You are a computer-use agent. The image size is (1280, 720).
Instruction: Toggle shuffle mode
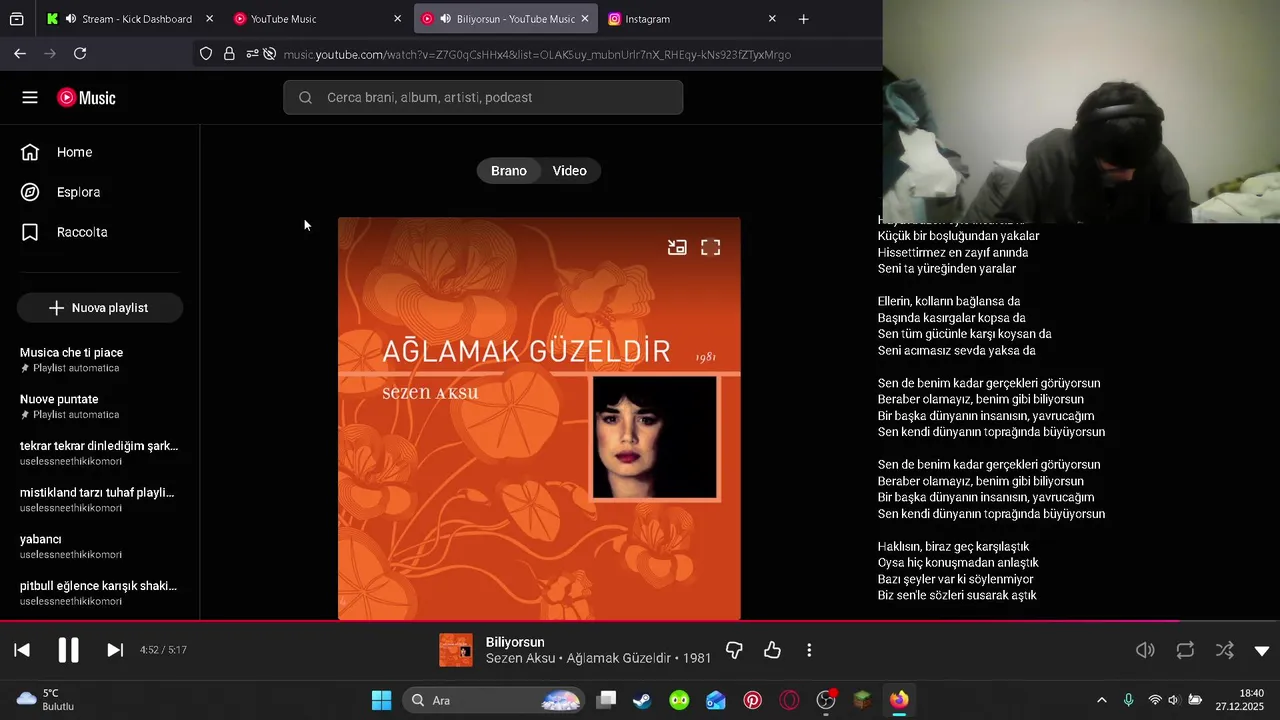1225,650
